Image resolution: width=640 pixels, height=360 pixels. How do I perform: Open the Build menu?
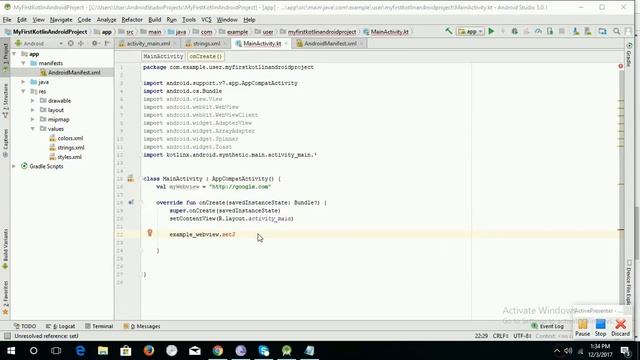(154, 20)
